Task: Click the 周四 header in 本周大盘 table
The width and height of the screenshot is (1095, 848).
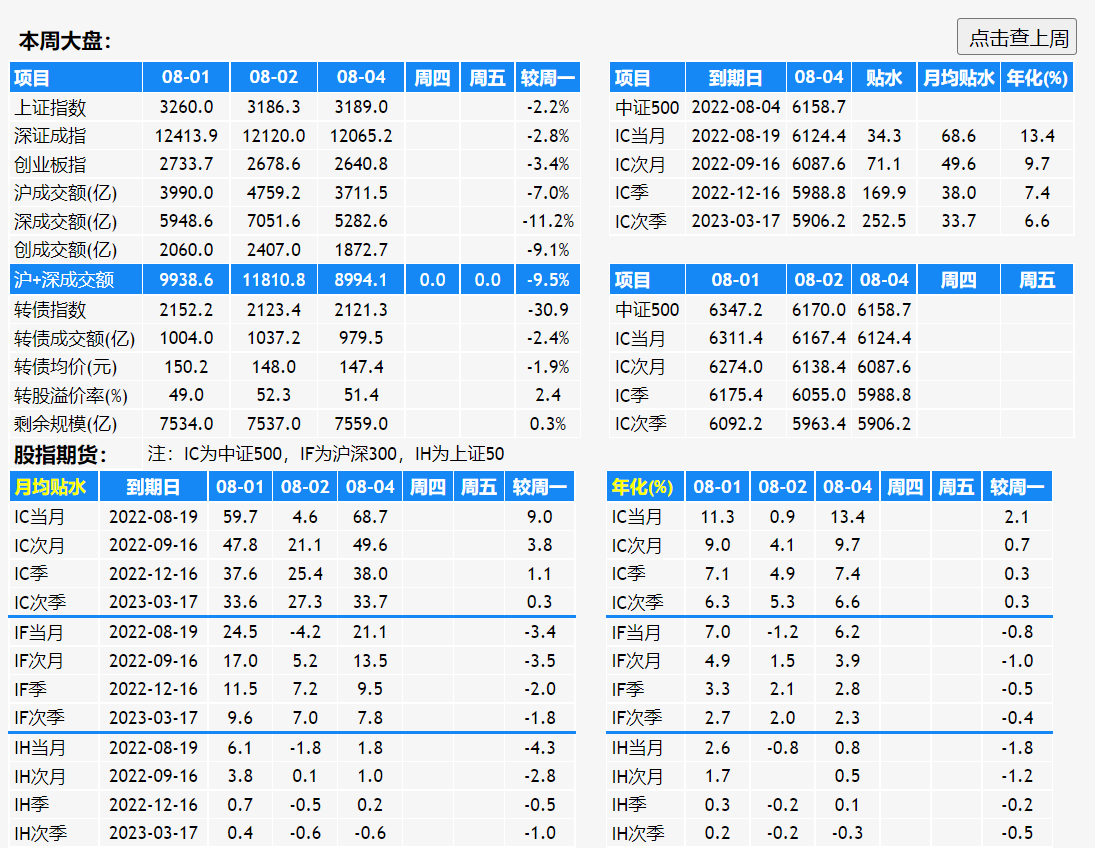Action: point(432,78)
